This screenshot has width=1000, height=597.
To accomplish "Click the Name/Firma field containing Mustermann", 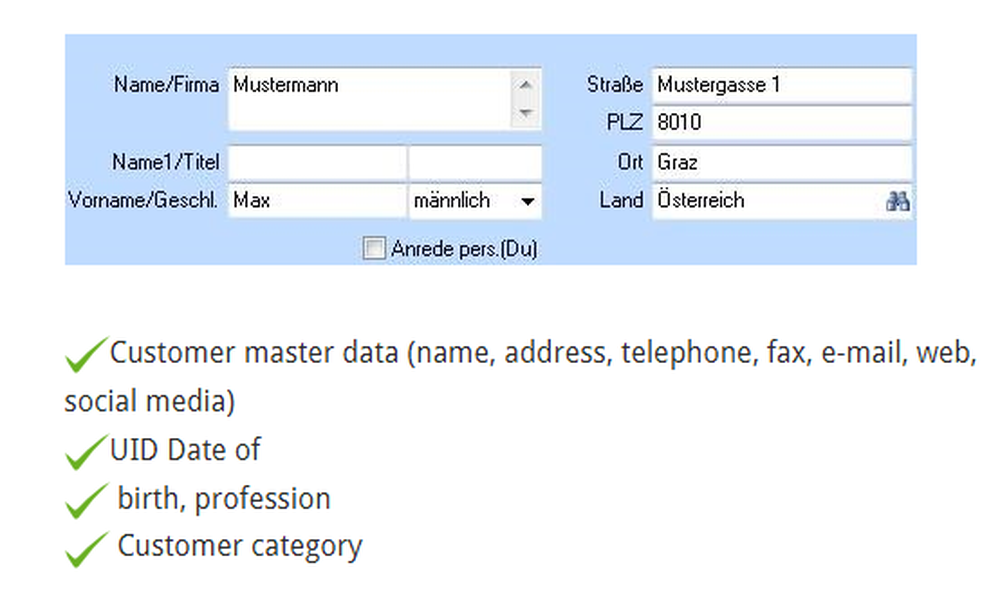I will pos(370,98).
